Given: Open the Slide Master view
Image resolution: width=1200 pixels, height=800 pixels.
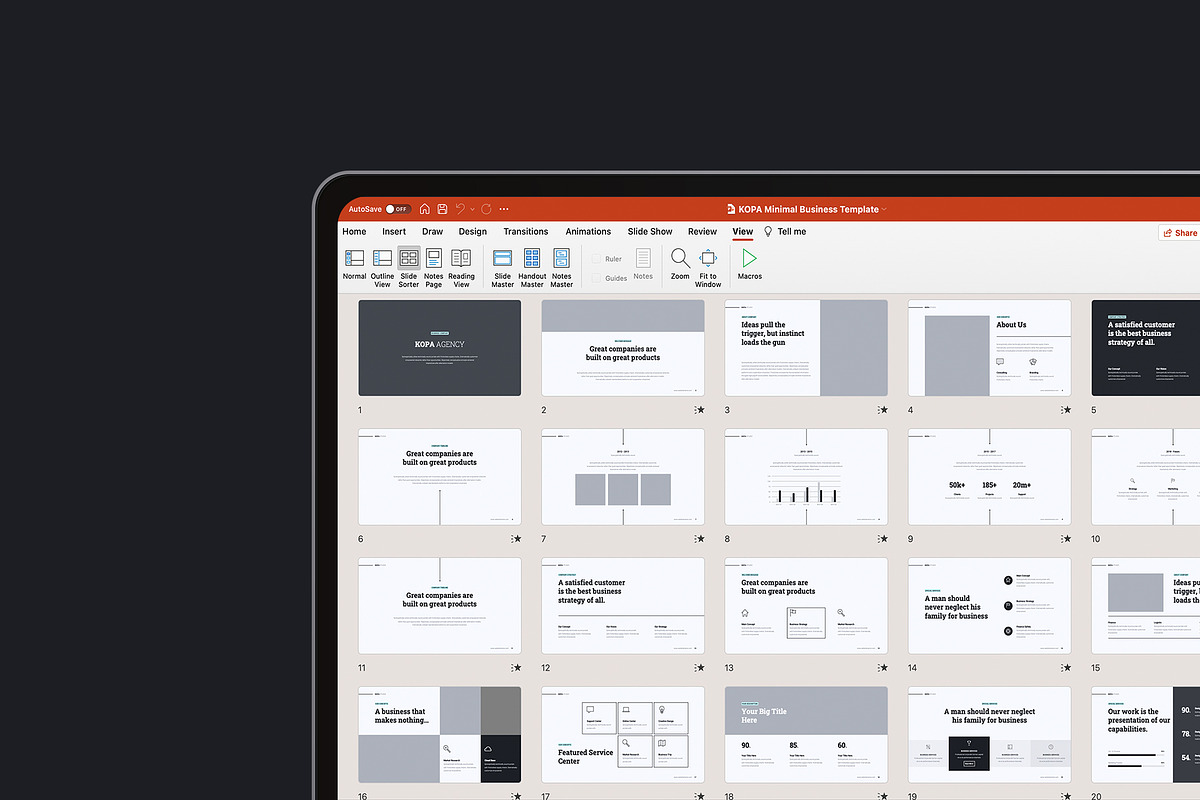Looking at the screenshot, I should coord(503,268).
